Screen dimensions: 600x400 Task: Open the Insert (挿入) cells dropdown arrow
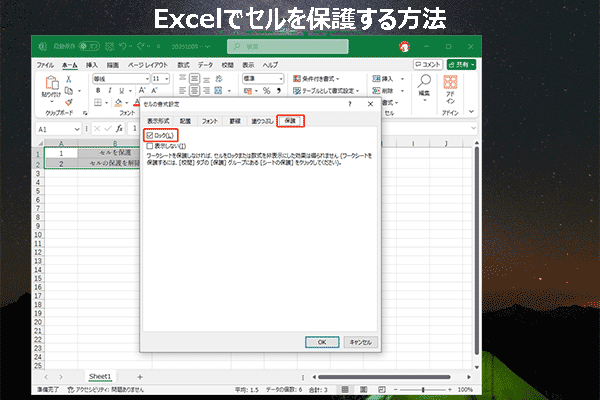[x=402, y=79]
